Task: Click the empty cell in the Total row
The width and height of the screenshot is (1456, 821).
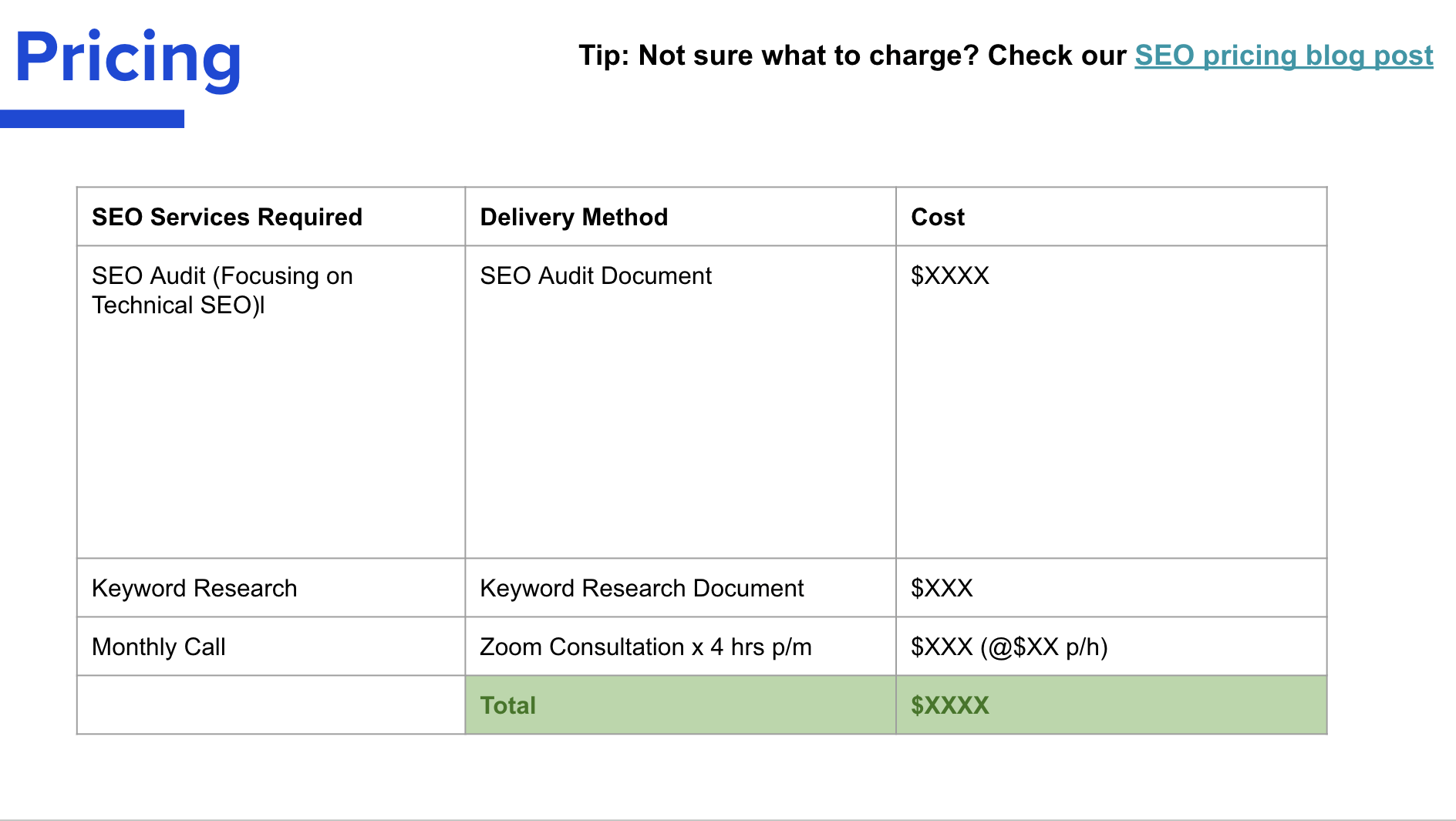Action: [x=270, y=704]
